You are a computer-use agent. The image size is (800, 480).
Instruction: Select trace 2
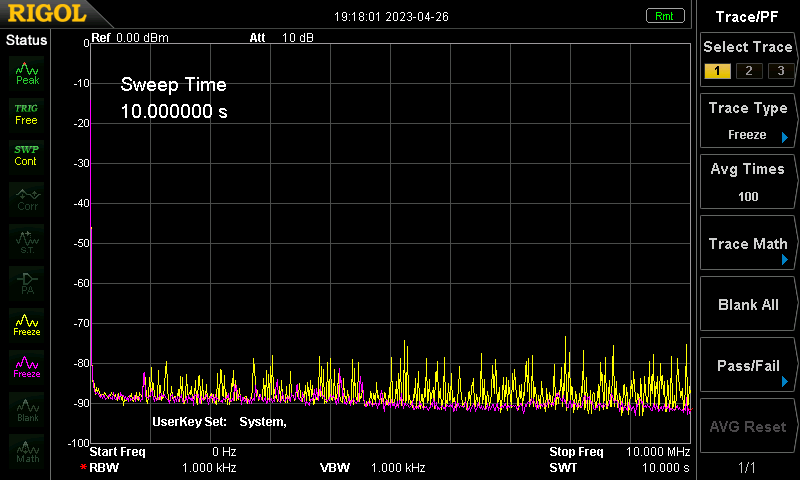[x=749, y=71]
